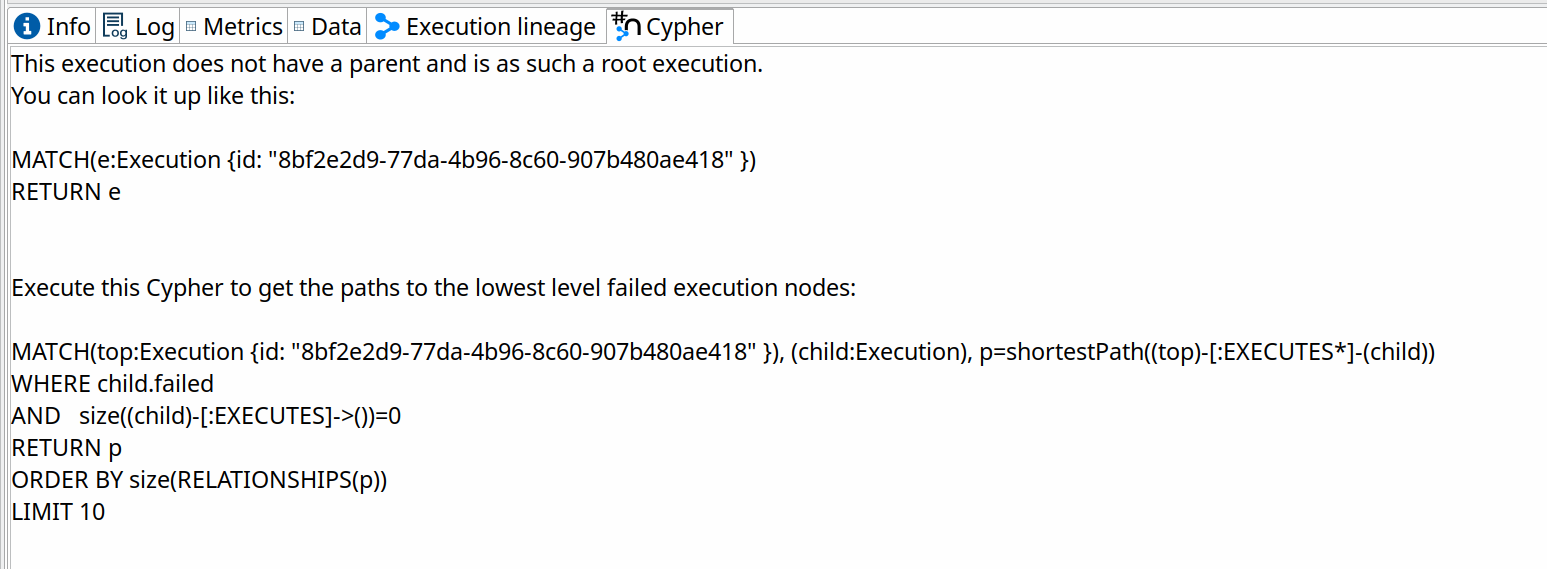Click the Data grid icon

tap(299, 27)
